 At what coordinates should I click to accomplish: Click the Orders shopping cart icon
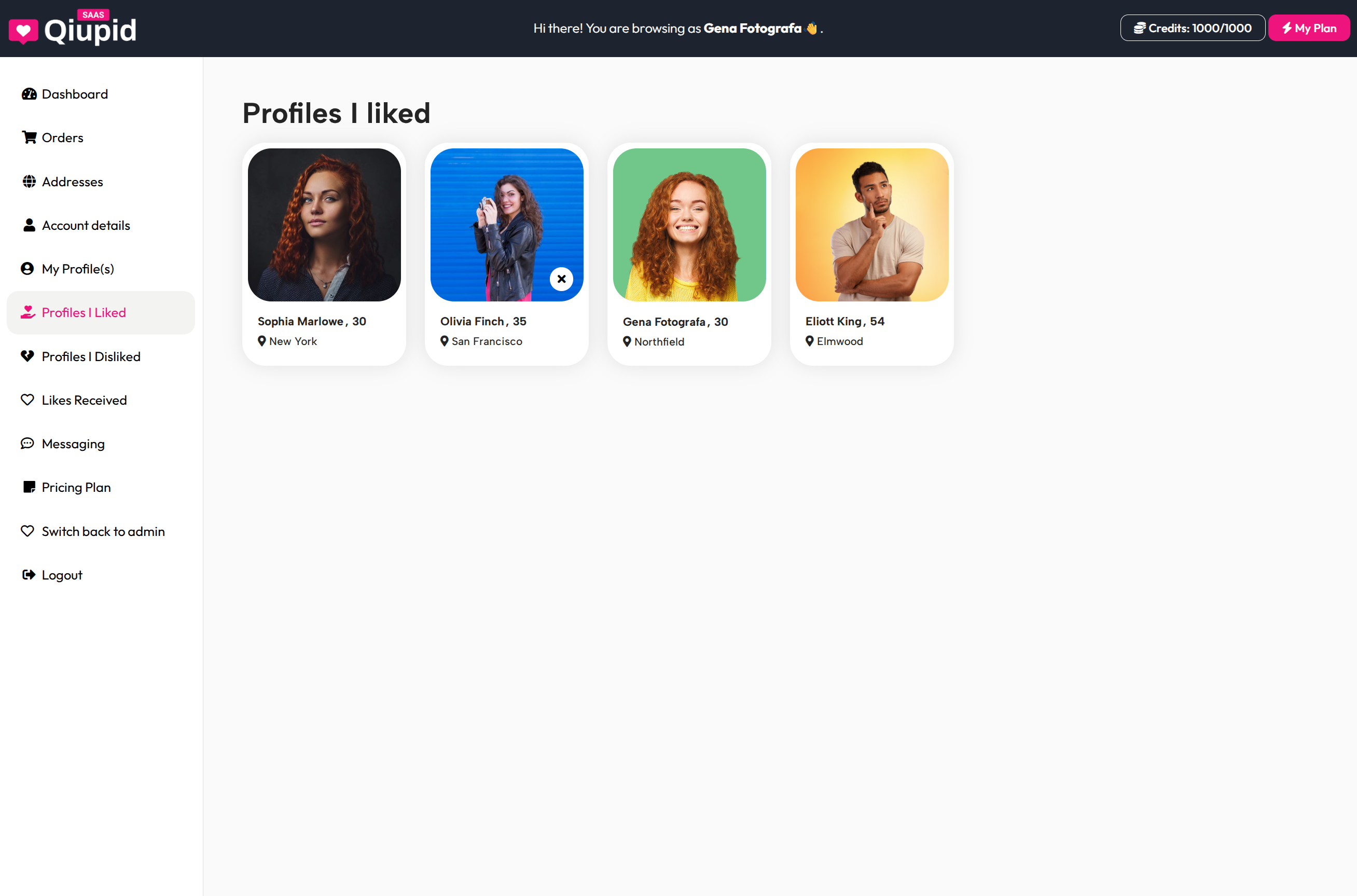pyautogui.click(x=29, y=137)
